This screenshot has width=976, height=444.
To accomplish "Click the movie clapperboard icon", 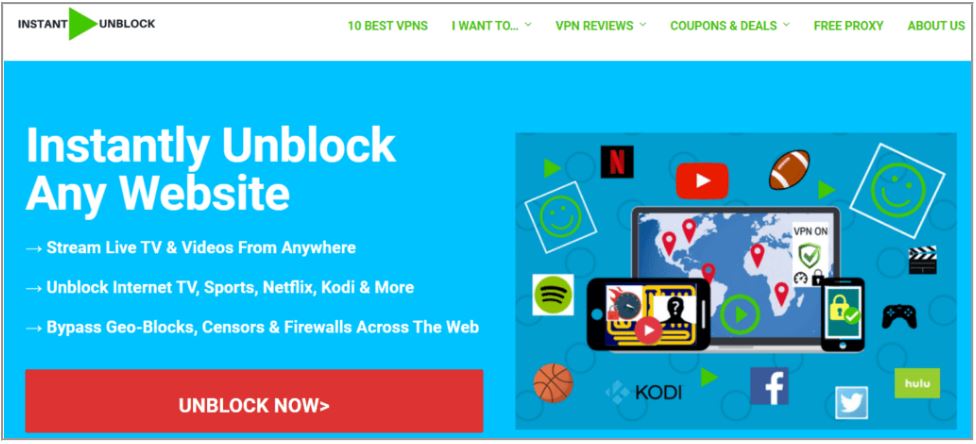I will [922, 260].
